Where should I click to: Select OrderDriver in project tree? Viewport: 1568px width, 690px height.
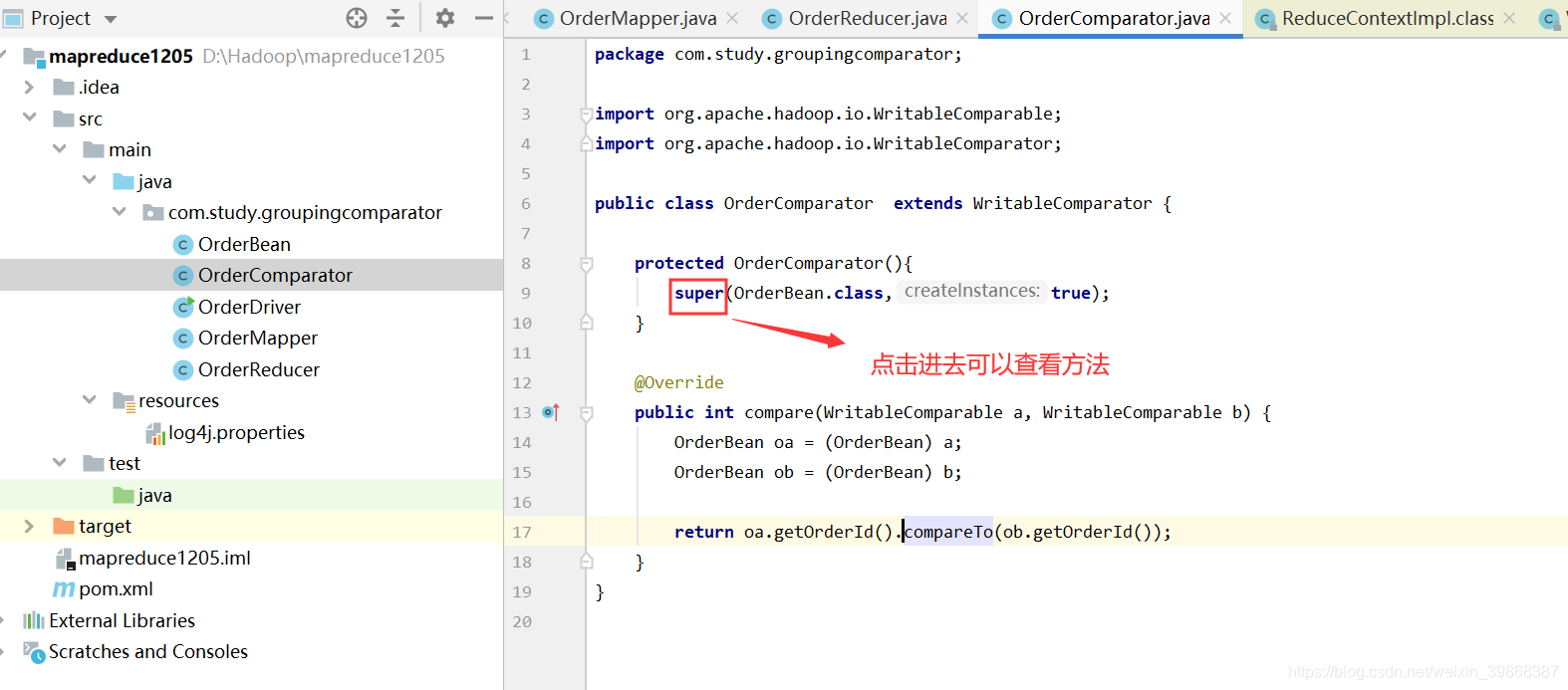(251, 307)
